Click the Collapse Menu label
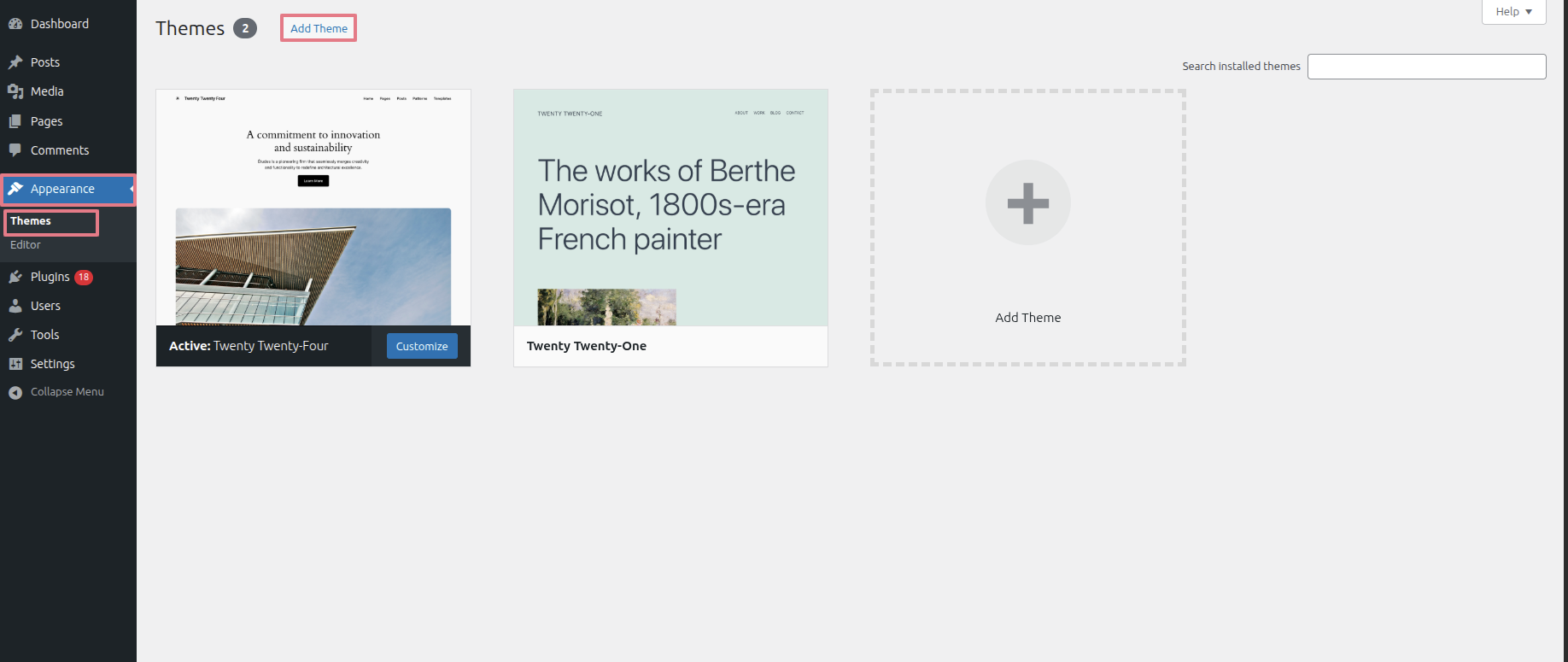The image size is (1568, 662). [67, 392]
